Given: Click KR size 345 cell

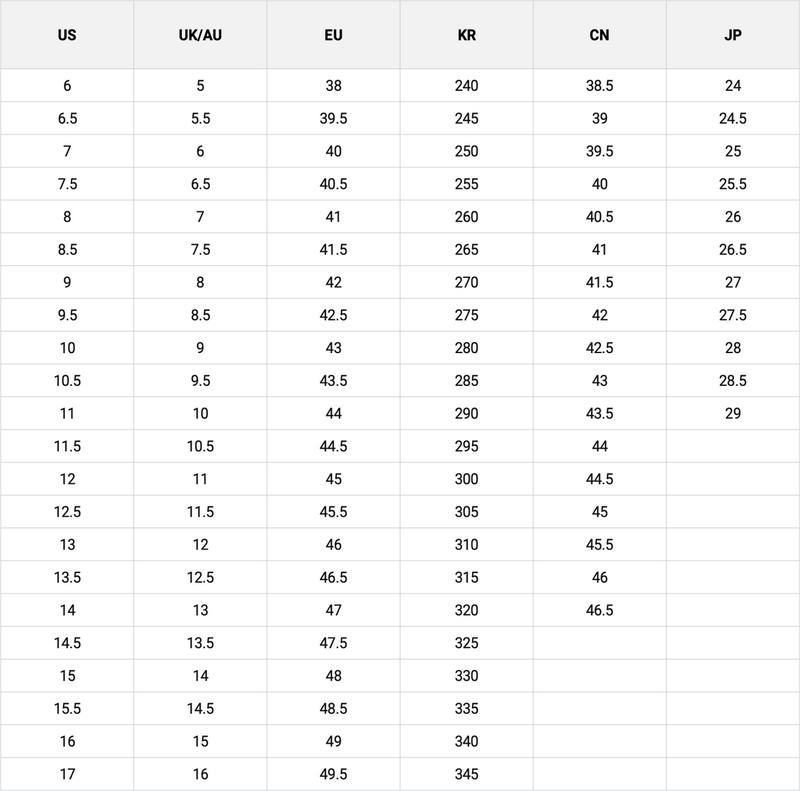Looking at the screenshot, I should pyautogui.click(x=466, y=774).
